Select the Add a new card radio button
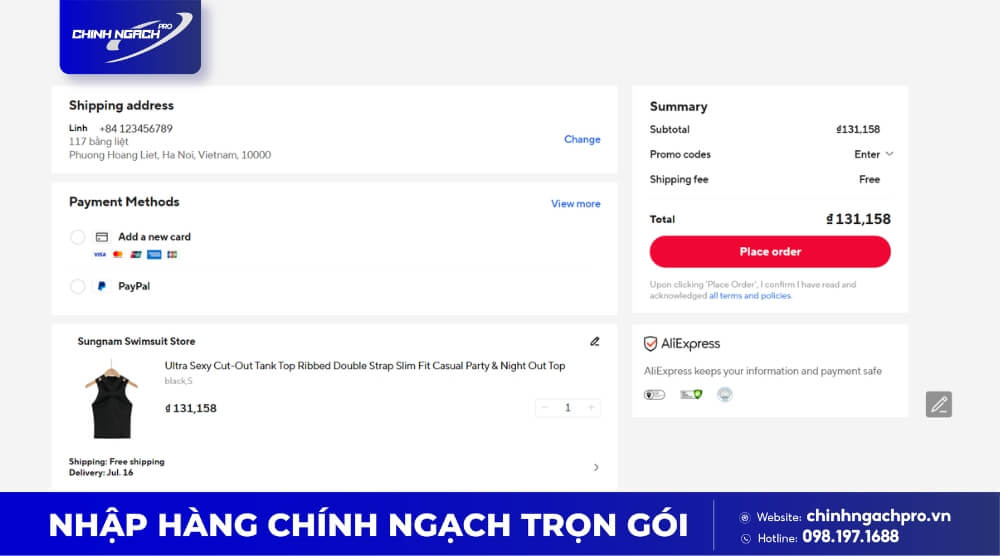The width and height of the screenshot is (1000, 556). pyautogui.click(x=78, y=237)
